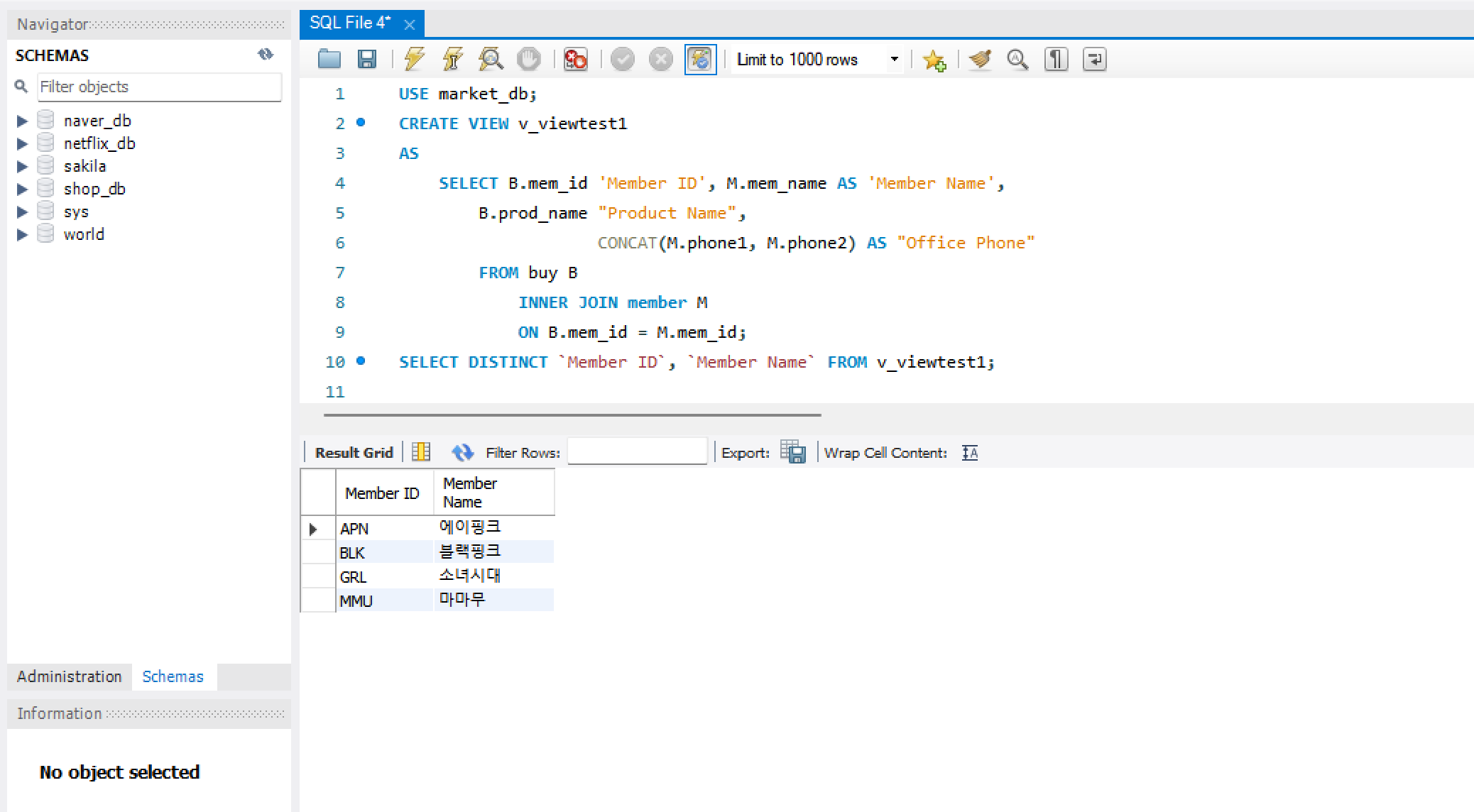1474x812 pixels.
Task: Click the editor horizontal scrollbar
Action: [572, 415]
